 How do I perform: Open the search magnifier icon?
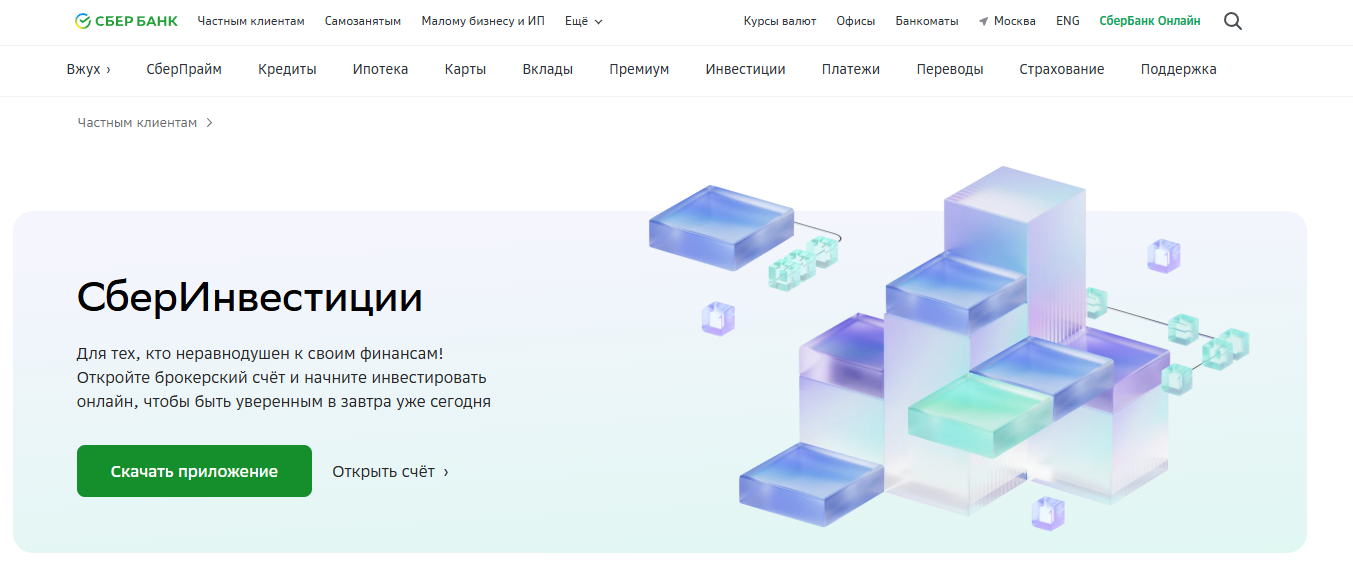click(1232, 21)
